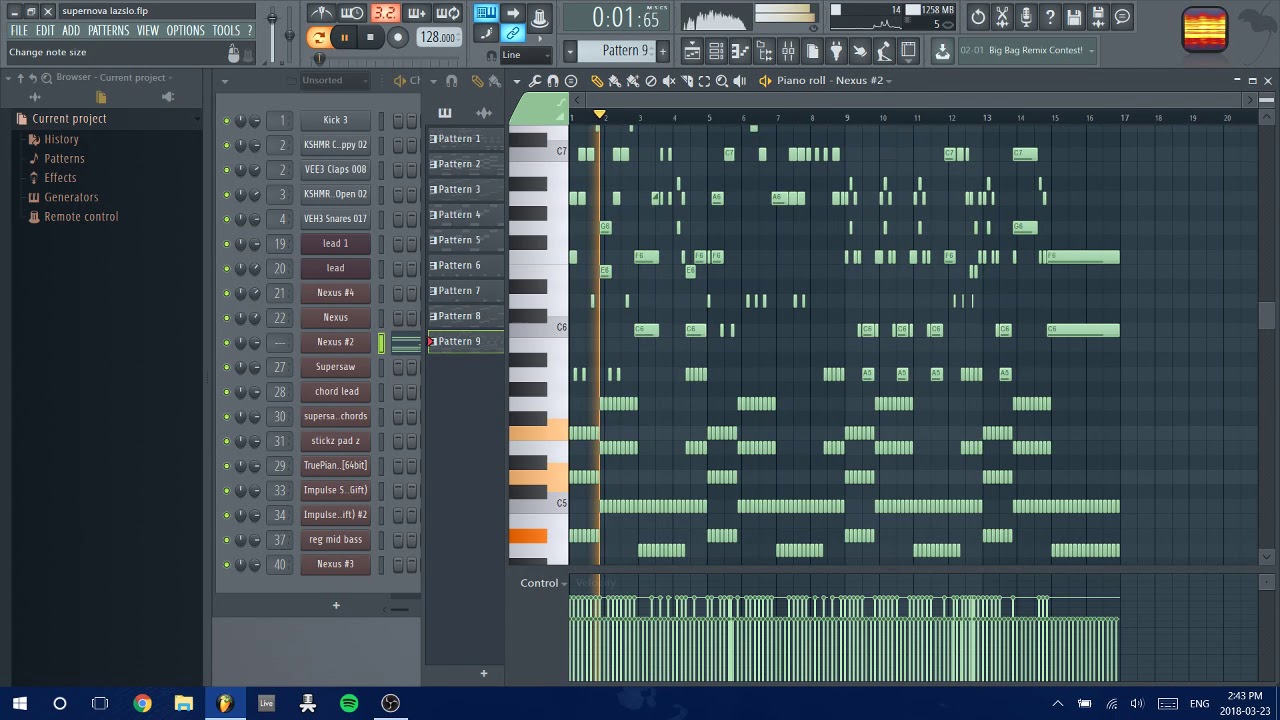Click the piano roll stamp icon

(x=571, y=81)
